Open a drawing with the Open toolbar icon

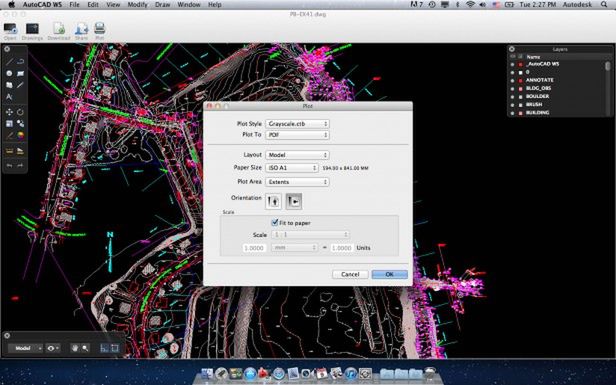click(10, 29)
